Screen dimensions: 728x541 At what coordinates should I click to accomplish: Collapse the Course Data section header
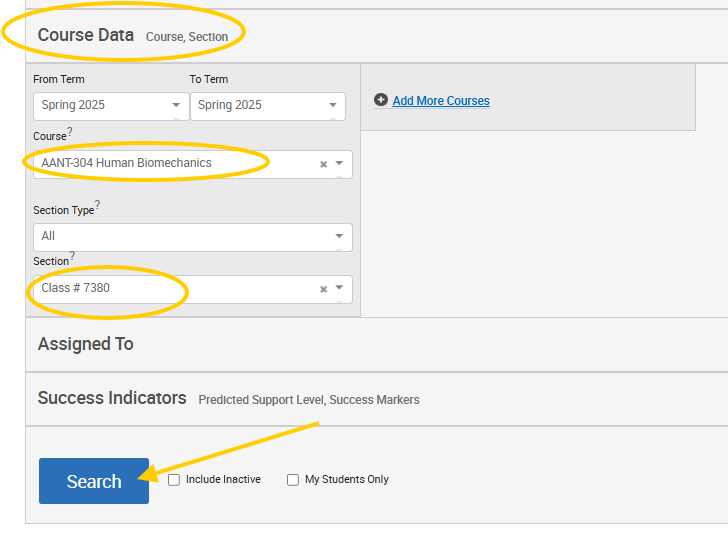click(86, 35)
